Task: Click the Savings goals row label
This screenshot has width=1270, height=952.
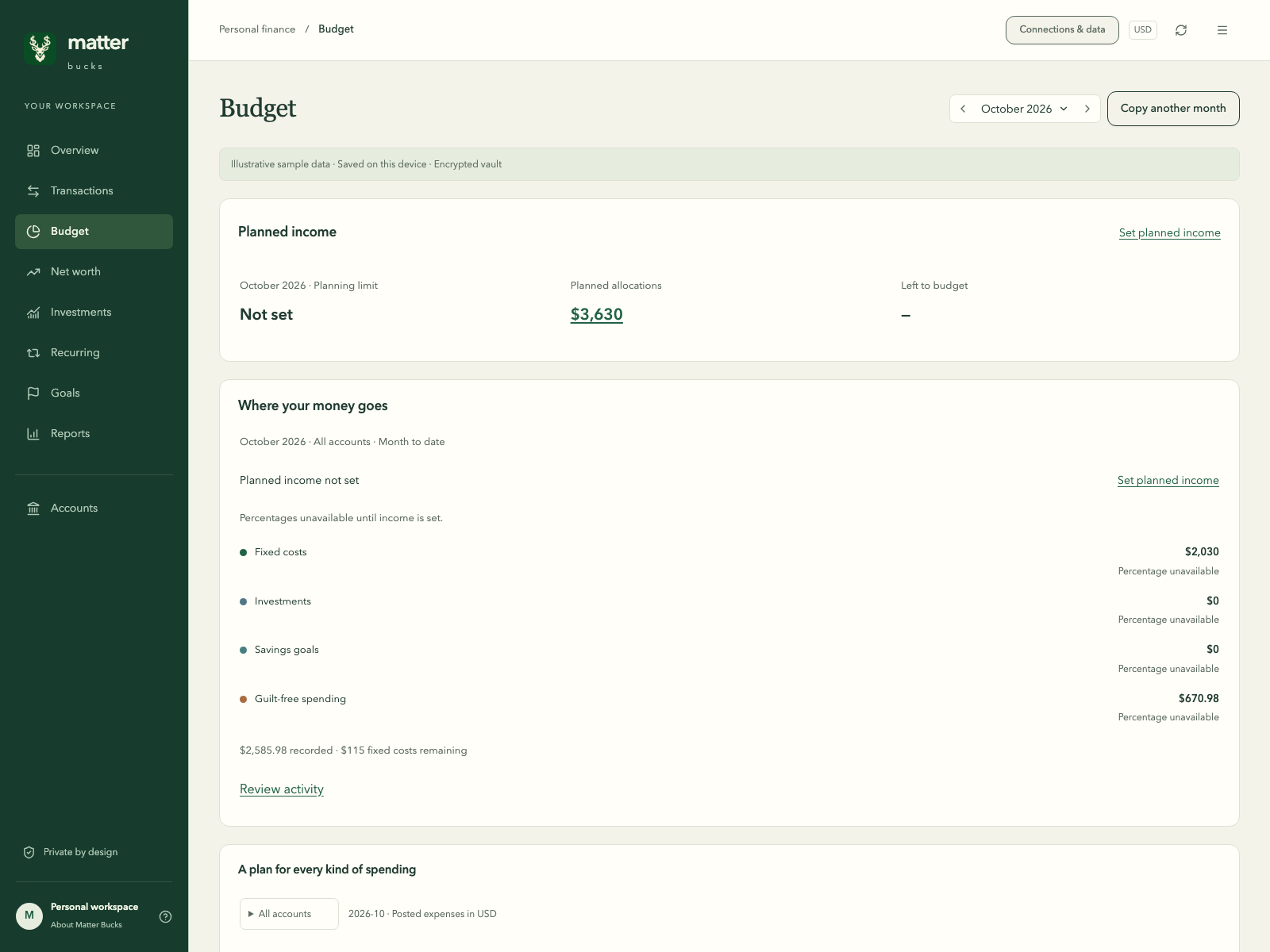Action: [287, 650]
